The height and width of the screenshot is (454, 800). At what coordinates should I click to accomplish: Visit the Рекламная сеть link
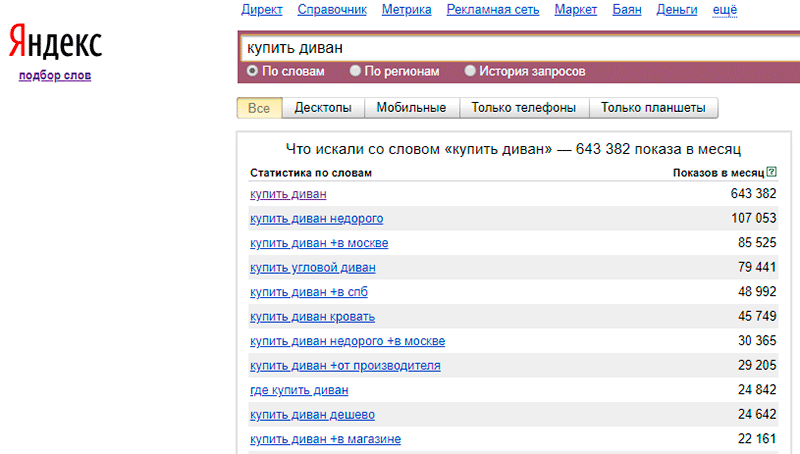pos(493,10)
